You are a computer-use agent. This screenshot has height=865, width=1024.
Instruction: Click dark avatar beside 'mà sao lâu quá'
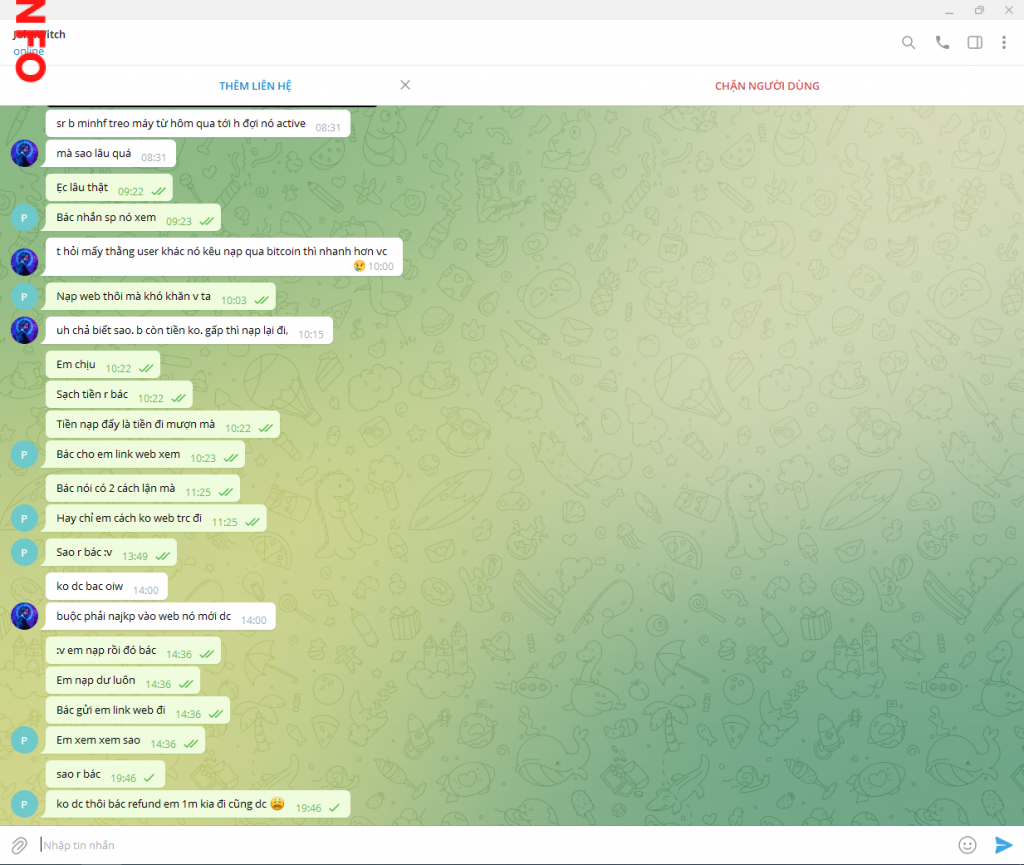pyautogui.click(x=24, y=154)
